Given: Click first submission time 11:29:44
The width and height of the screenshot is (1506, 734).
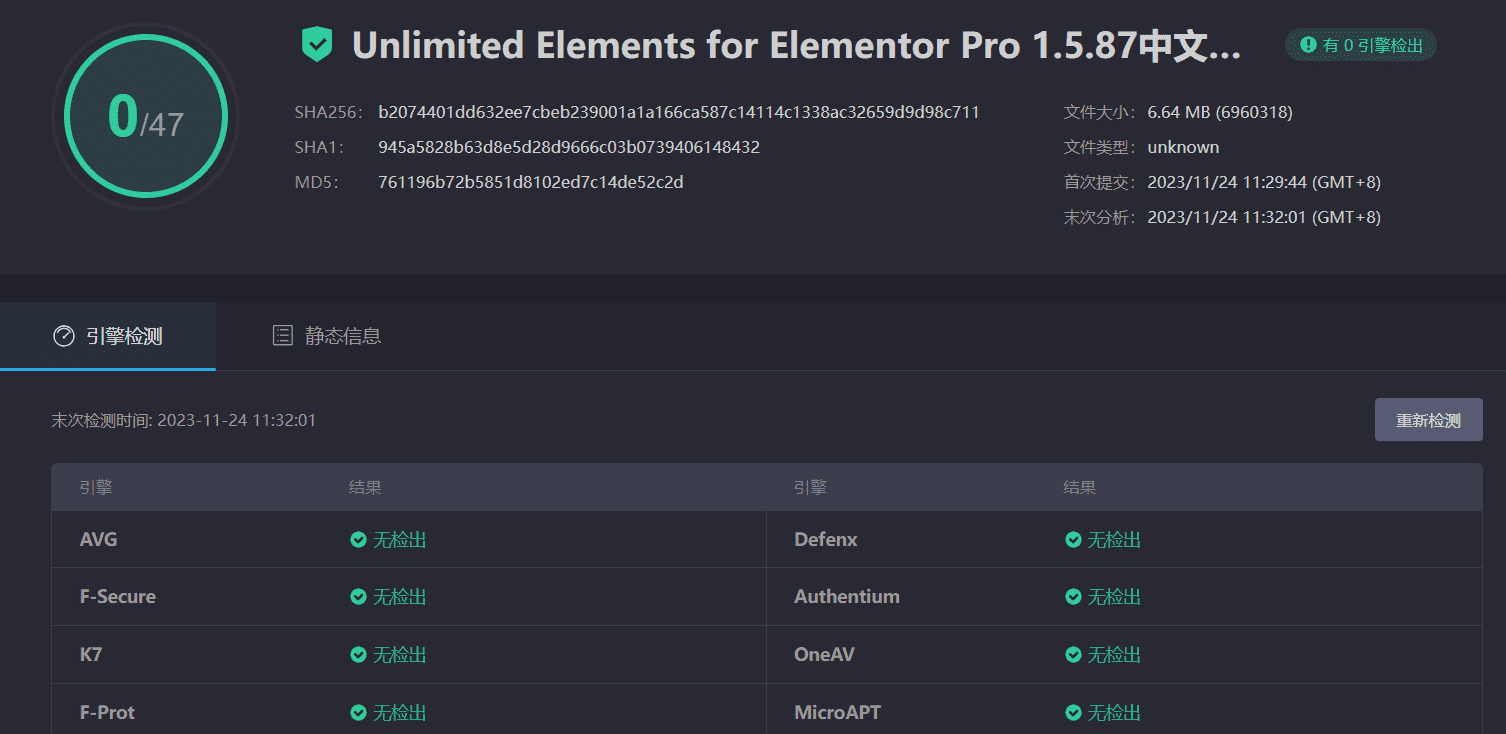Looking at the screenshot, I should click(x=1264, y=182).
